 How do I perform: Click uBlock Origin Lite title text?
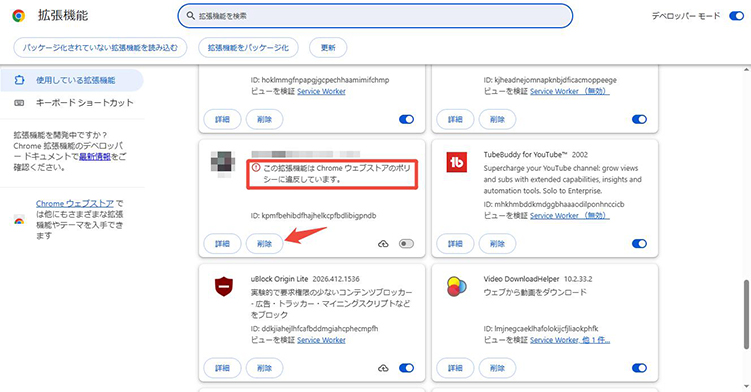tap(279, 279)
